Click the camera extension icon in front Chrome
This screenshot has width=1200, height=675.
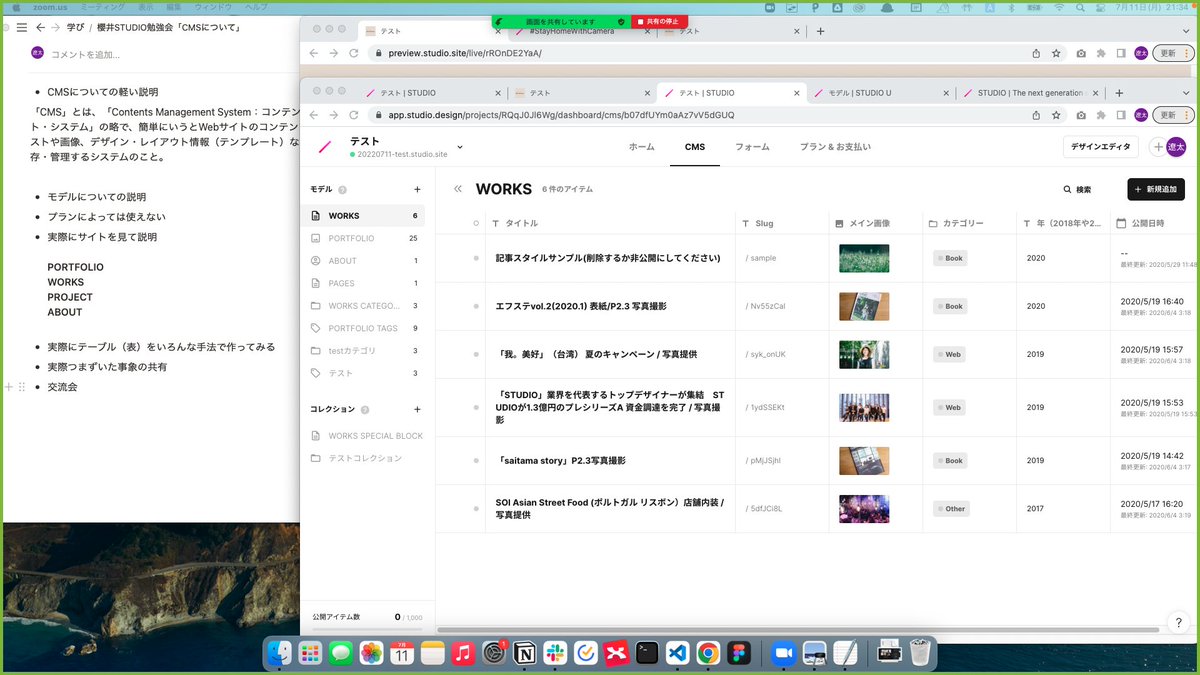(1081, 115)
